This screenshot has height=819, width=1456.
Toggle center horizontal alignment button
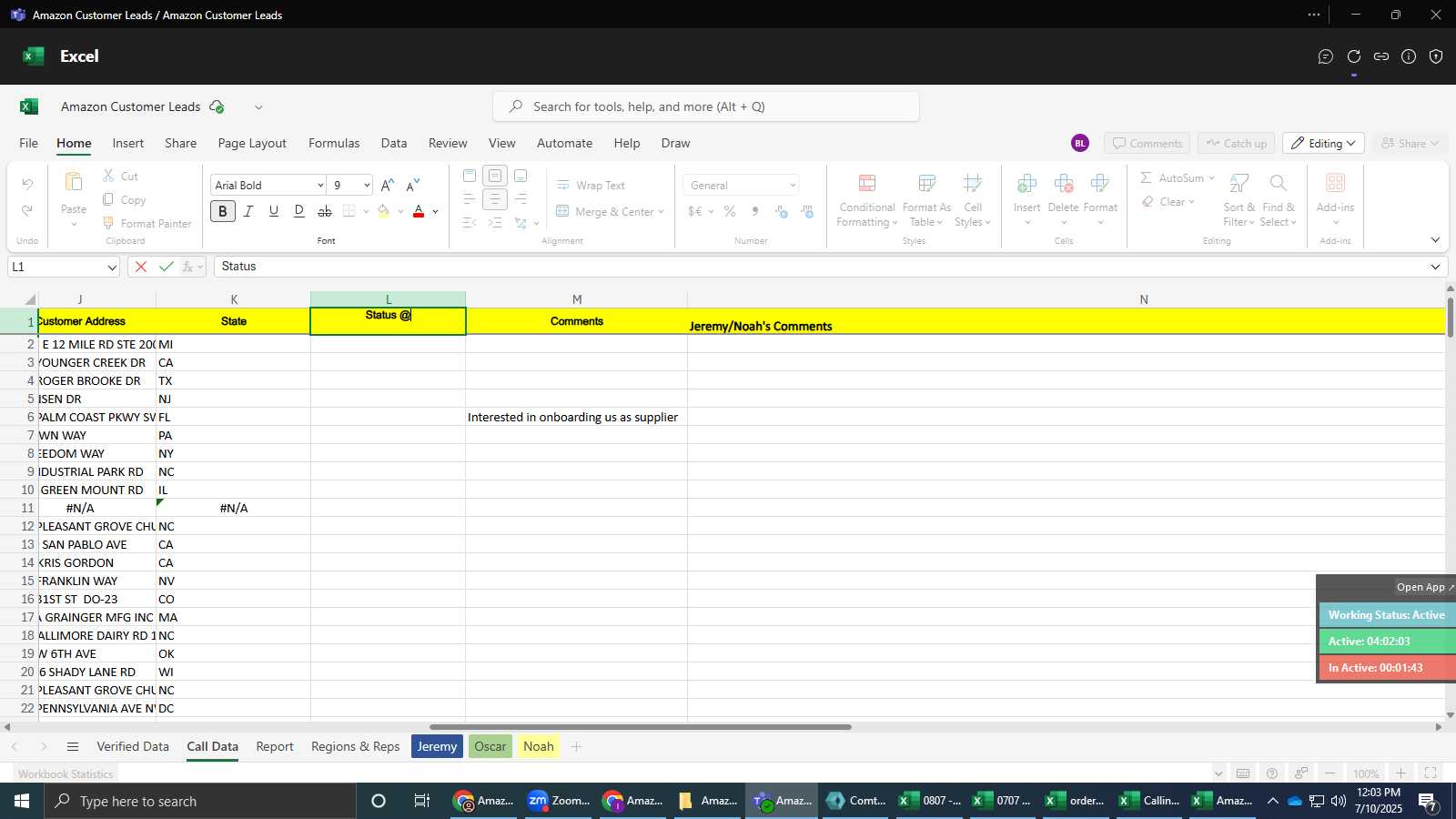tap(495, 199)
